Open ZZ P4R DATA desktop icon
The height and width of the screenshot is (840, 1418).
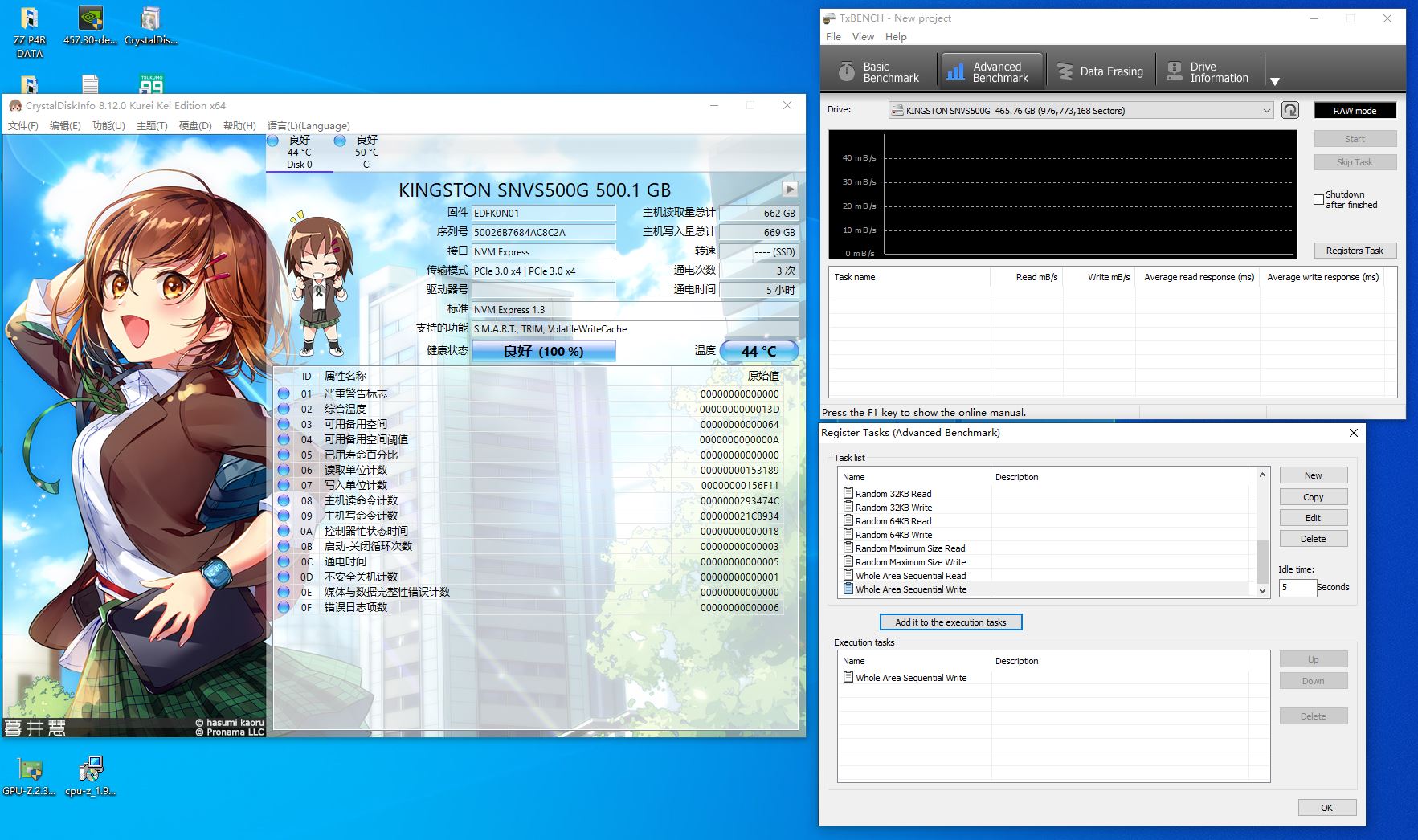pyautogui.click(x=30, y=32)
